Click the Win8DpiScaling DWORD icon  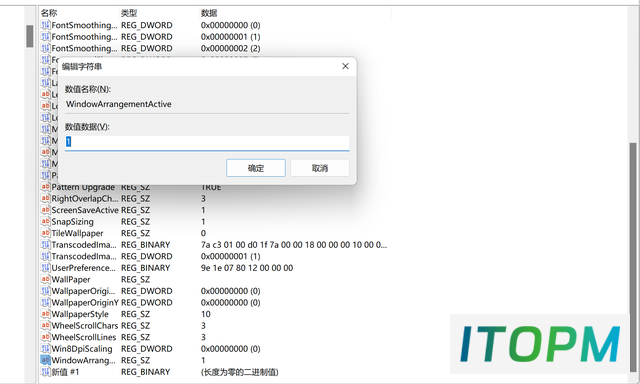tap(45, 348)
